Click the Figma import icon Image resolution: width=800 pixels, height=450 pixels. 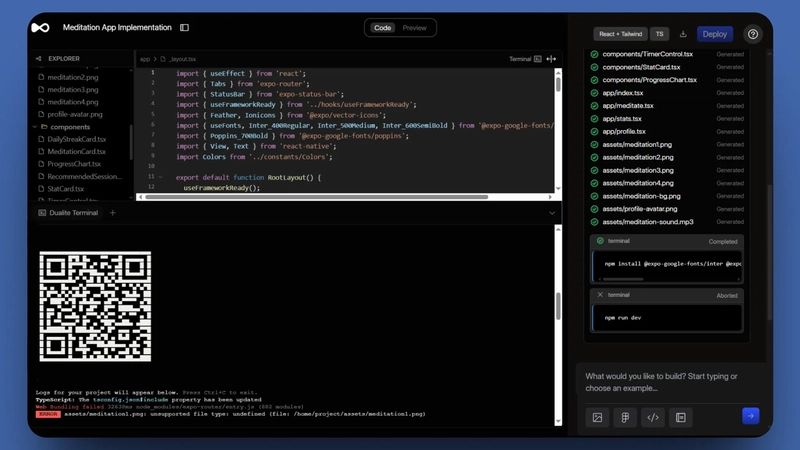tap(625, 417)
